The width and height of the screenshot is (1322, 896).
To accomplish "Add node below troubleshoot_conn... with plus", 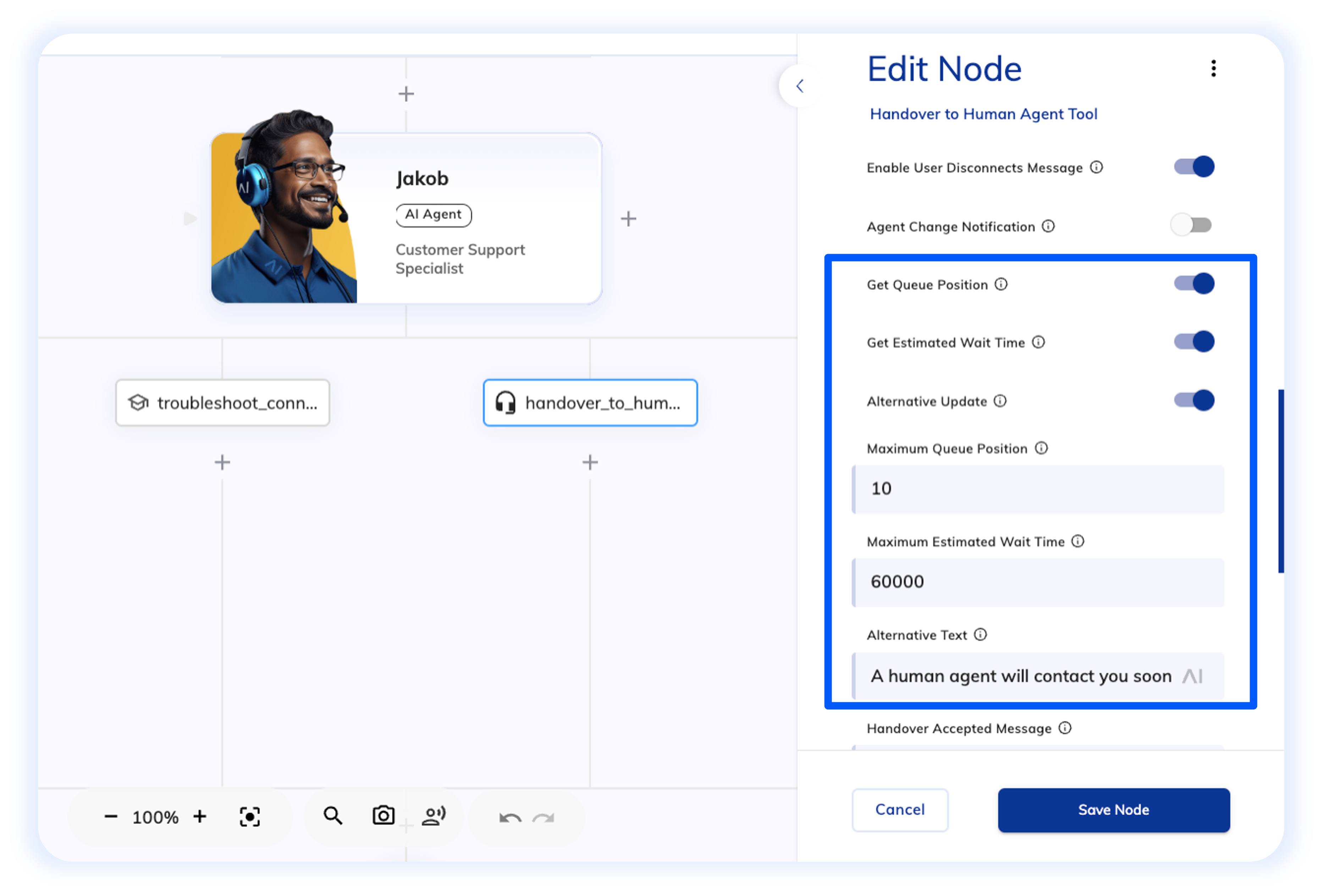I will [x=222, y=462].
